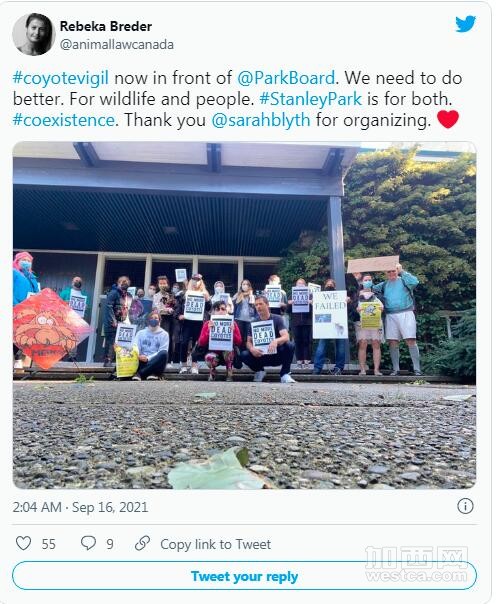Image resolution: width=497 pixels, height=604 pixels.
Task: Click the Tweet your reply button
Action: [244, 575]
